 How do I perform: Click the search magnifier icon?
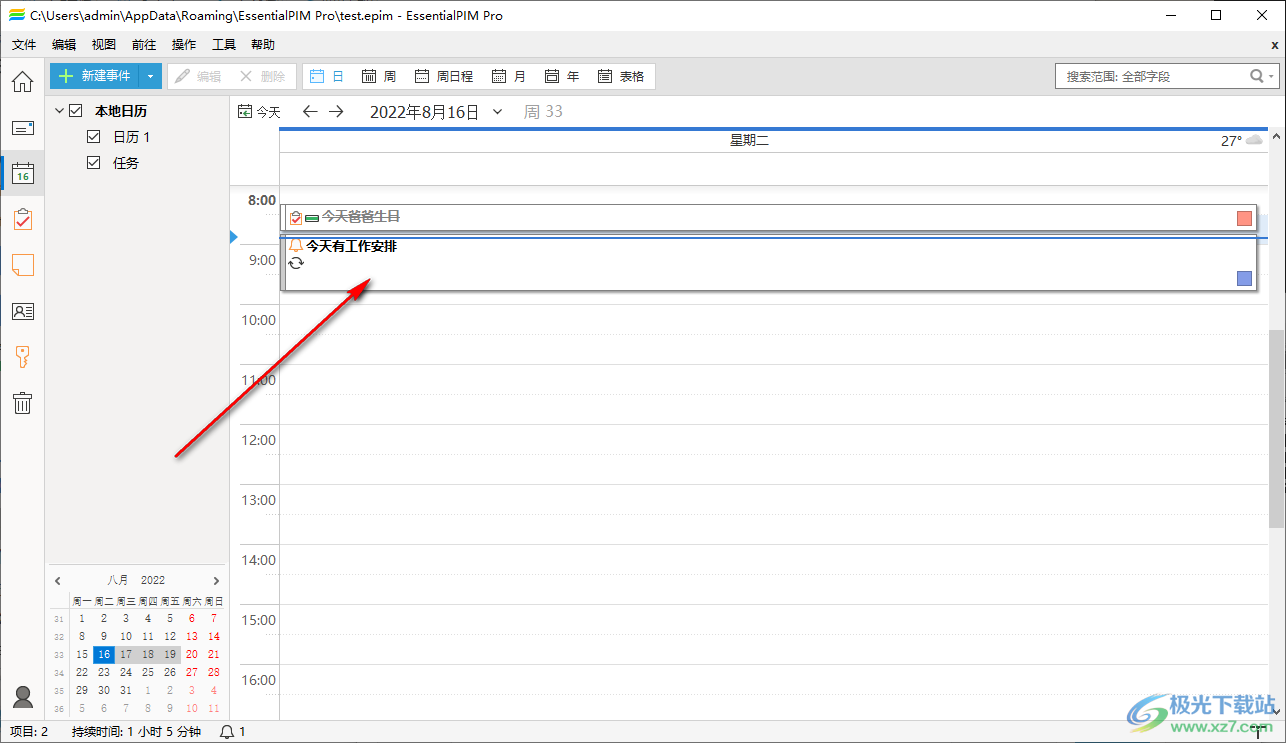coord(1256,76)
